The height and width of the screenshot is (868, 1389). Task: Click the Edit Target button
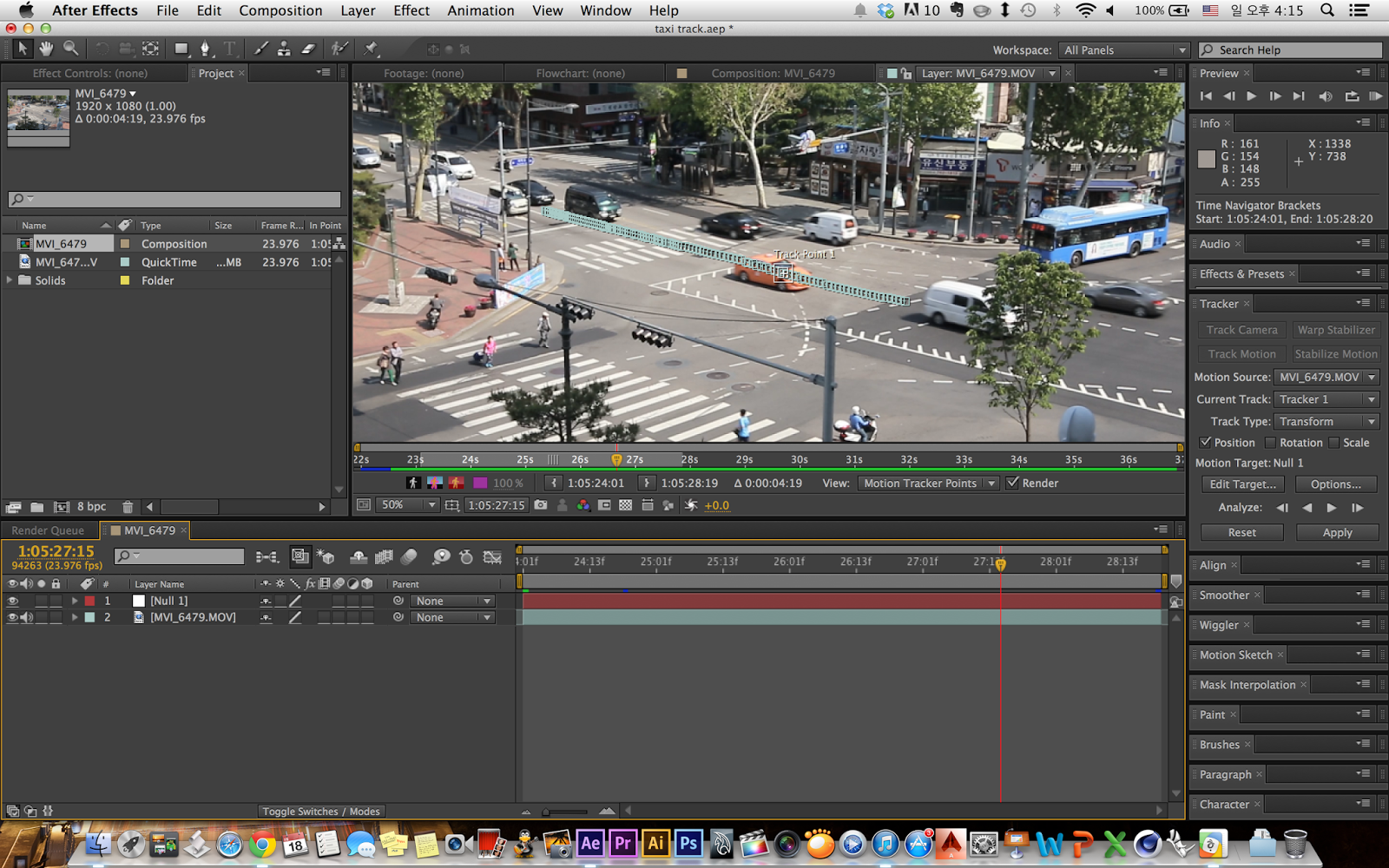[x=1242, y=484]
